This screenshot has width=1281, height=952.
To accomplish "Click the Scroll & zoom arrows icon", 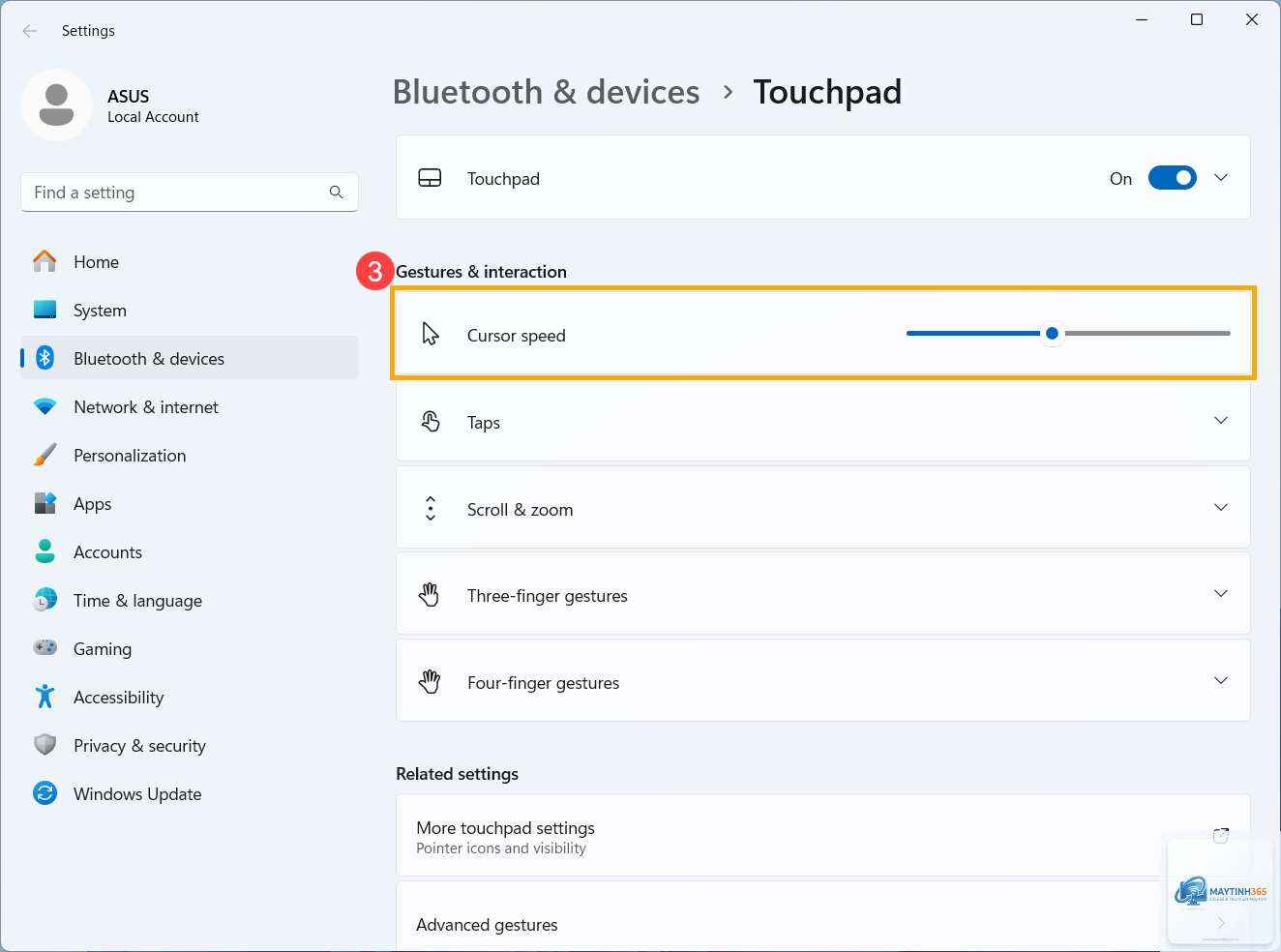I will [431, 508].
